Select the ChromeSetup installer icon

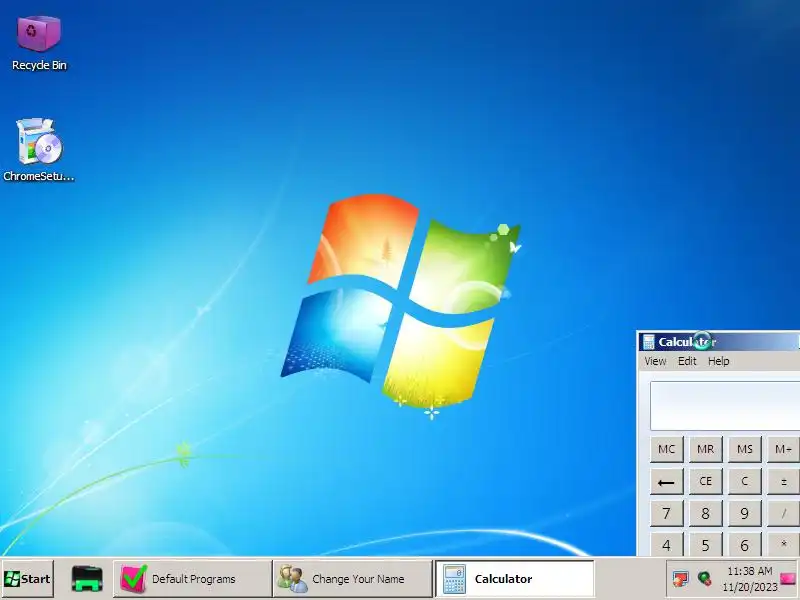(x=39, y=149)
